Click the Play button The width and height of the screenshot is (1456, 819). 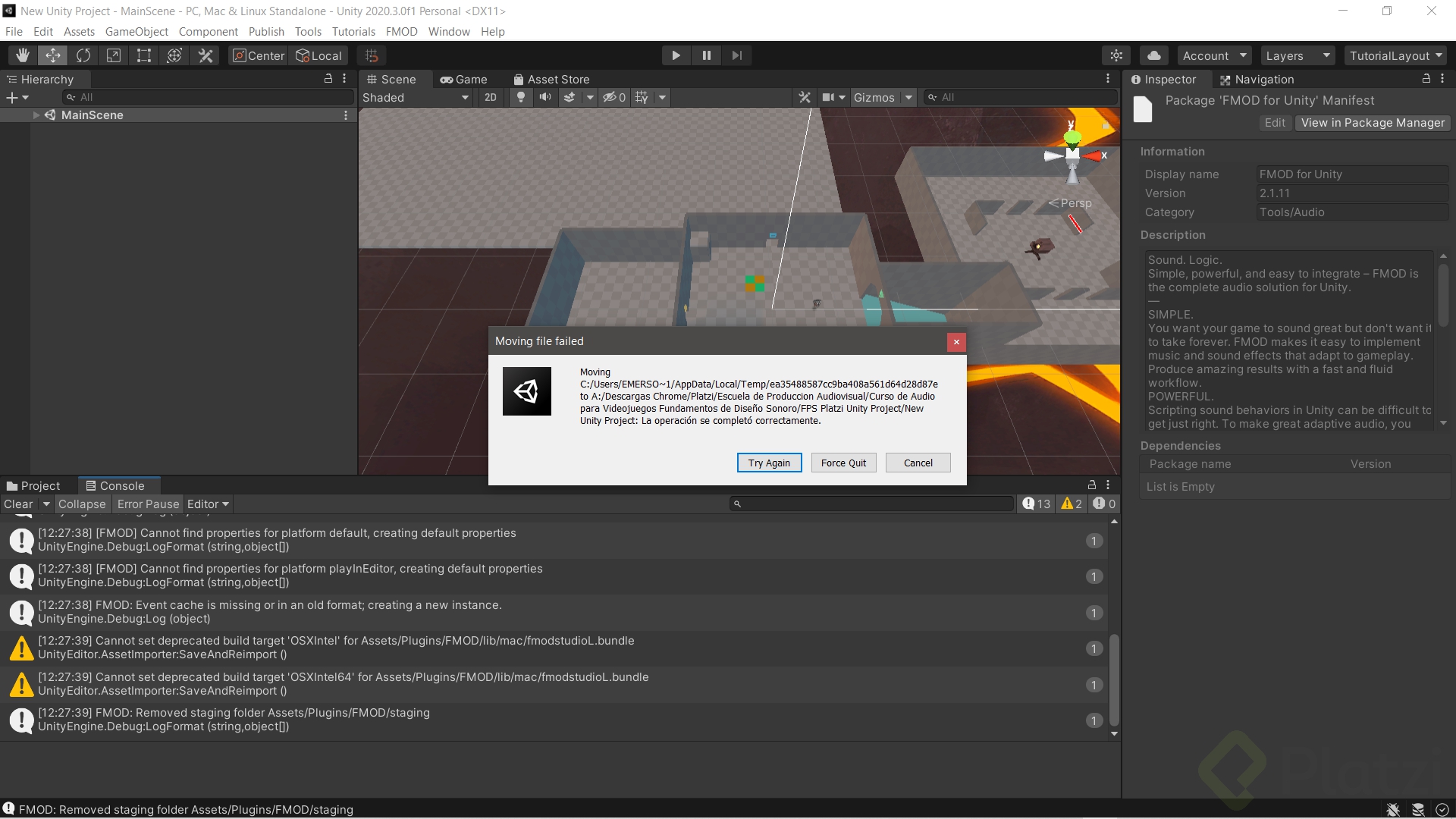676,55
